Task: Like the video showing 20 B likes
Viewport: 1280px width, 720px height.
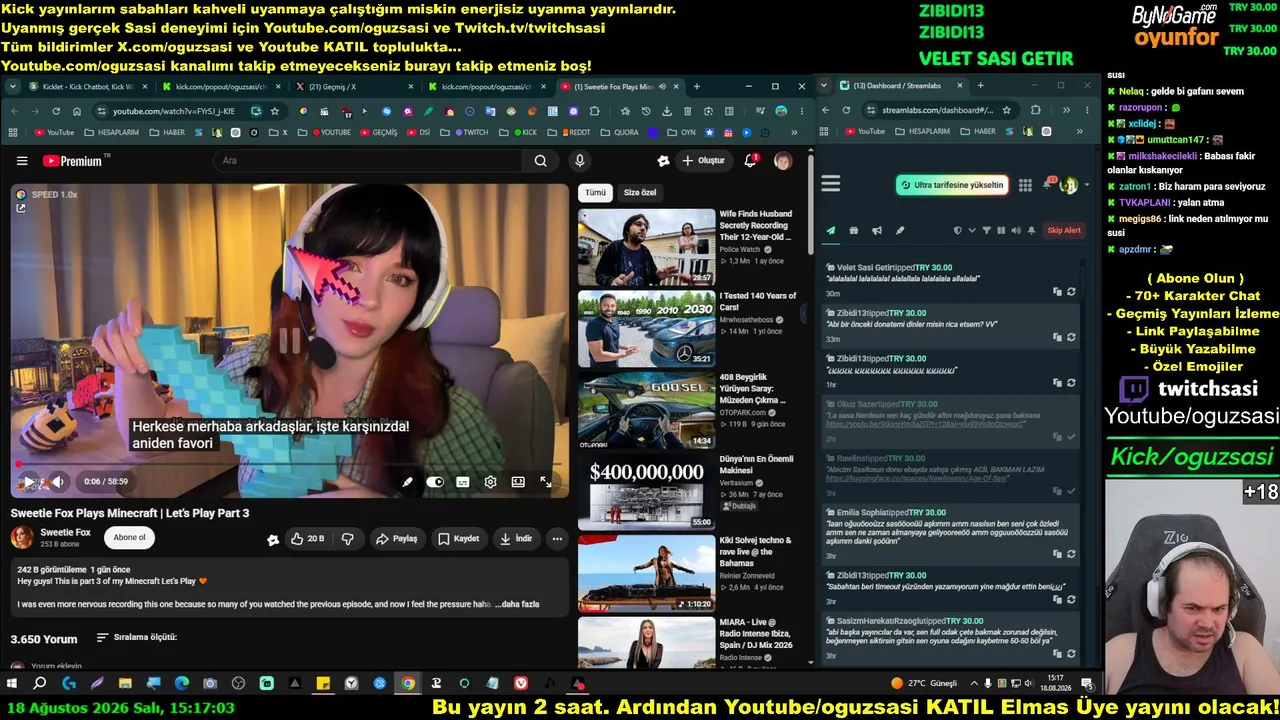Action: click(x=307, y=539)
